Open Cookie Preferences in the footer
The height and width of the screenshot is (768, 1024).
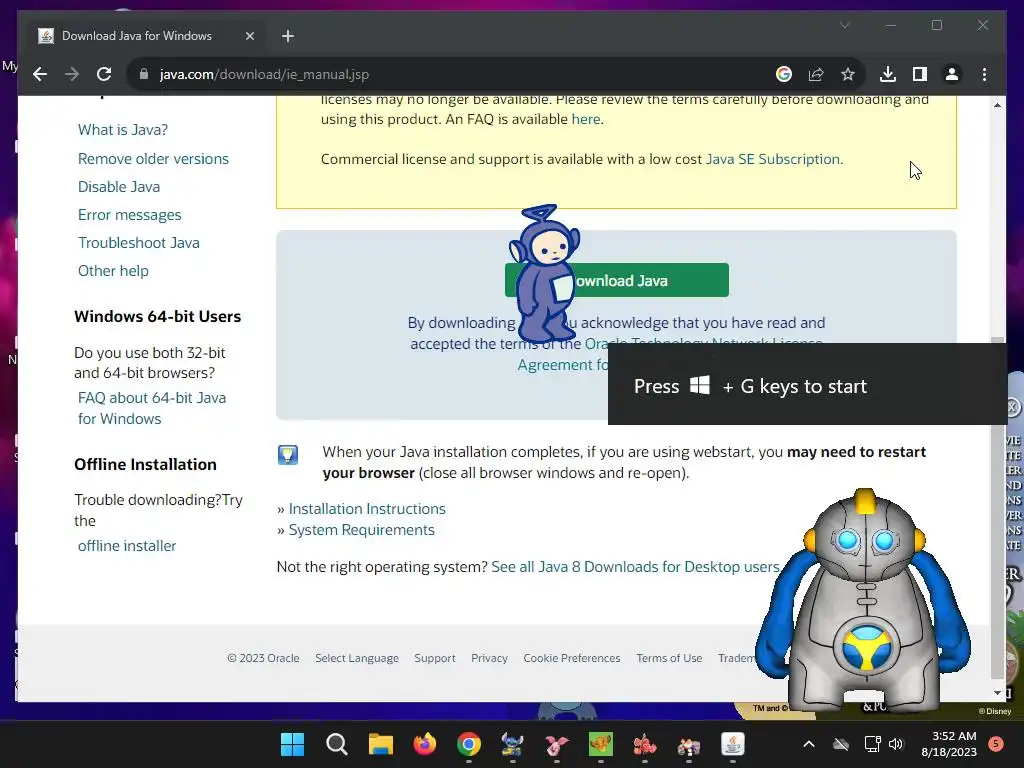click(x=571, y=658)
